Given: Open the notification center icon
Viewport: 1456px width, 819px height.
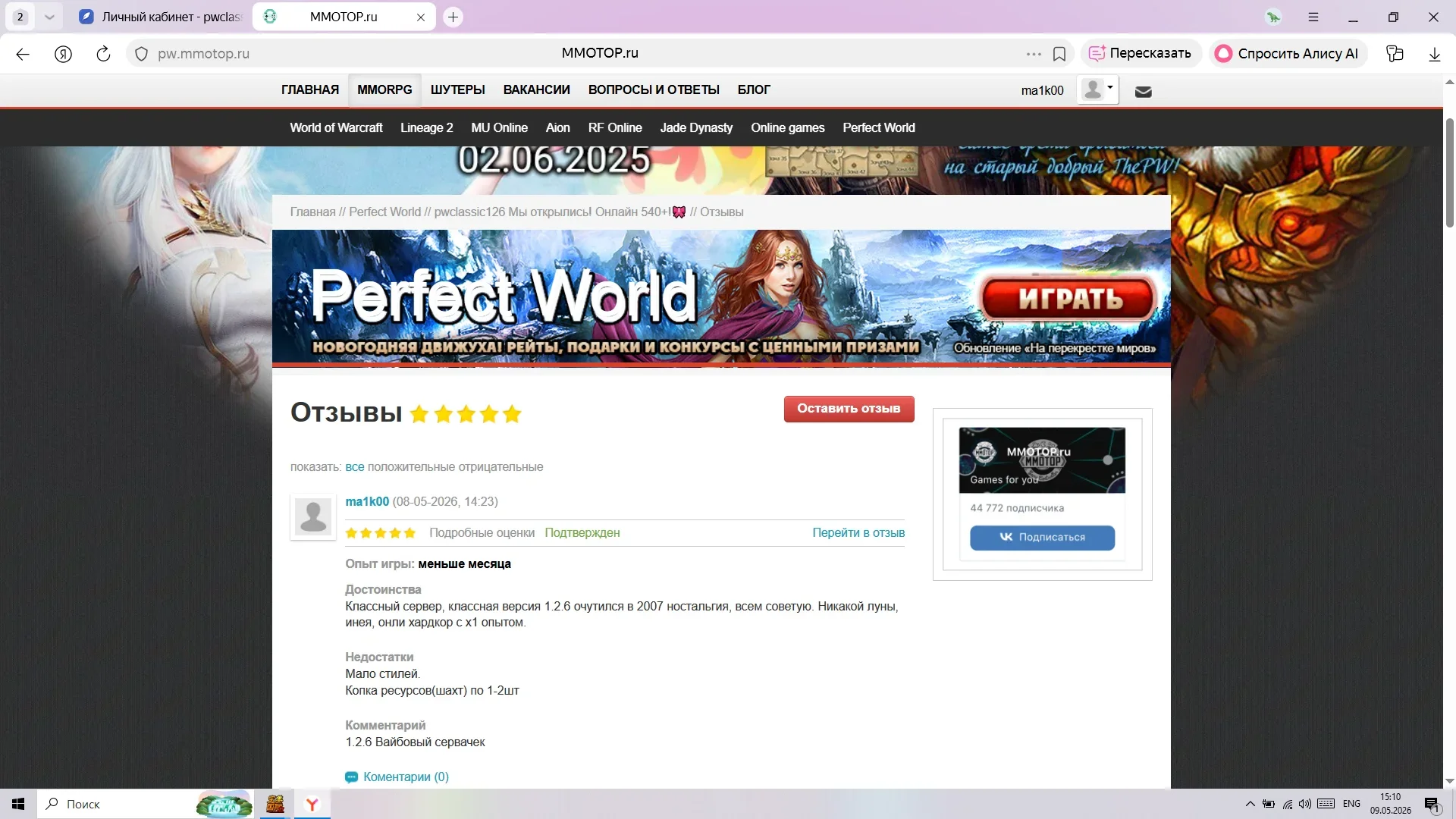Looking at the screenshot, I should point(1432,804).
